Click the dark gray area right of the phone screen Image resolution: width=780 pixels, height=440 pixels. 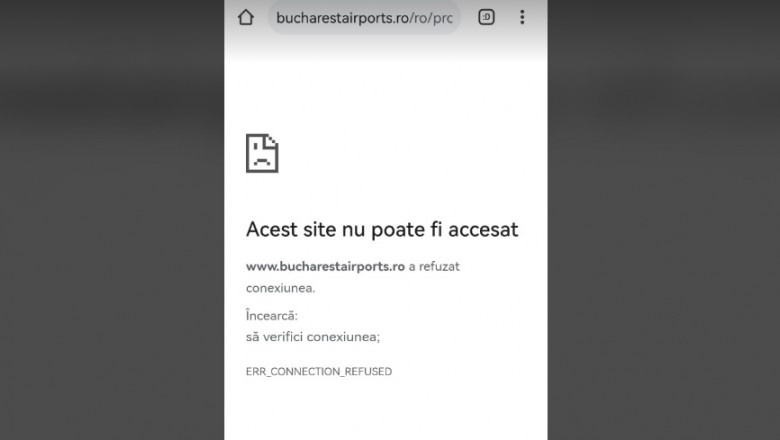tap(664, 220)
